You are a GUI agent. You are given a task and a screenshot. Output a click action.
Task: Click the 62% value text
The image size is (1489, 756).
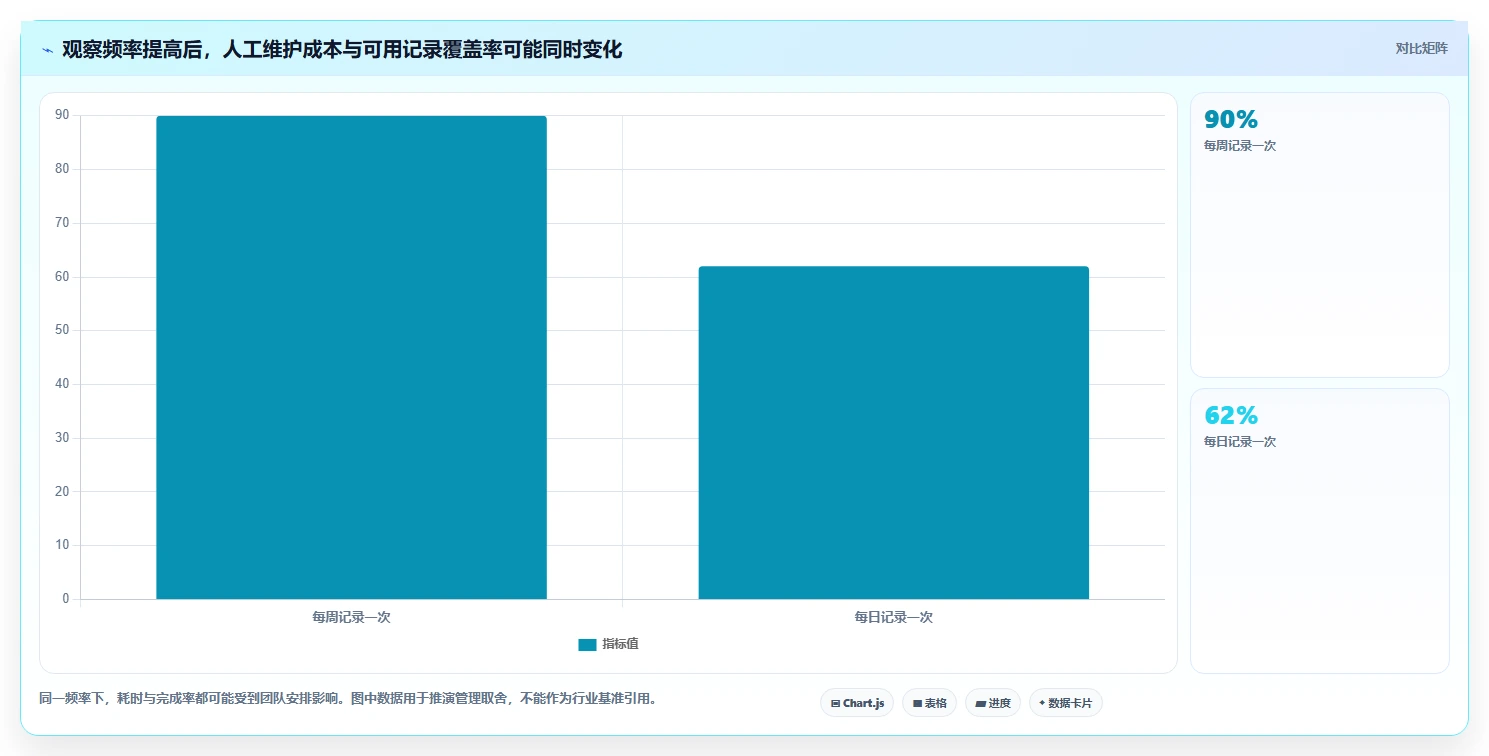point(1231,415)
